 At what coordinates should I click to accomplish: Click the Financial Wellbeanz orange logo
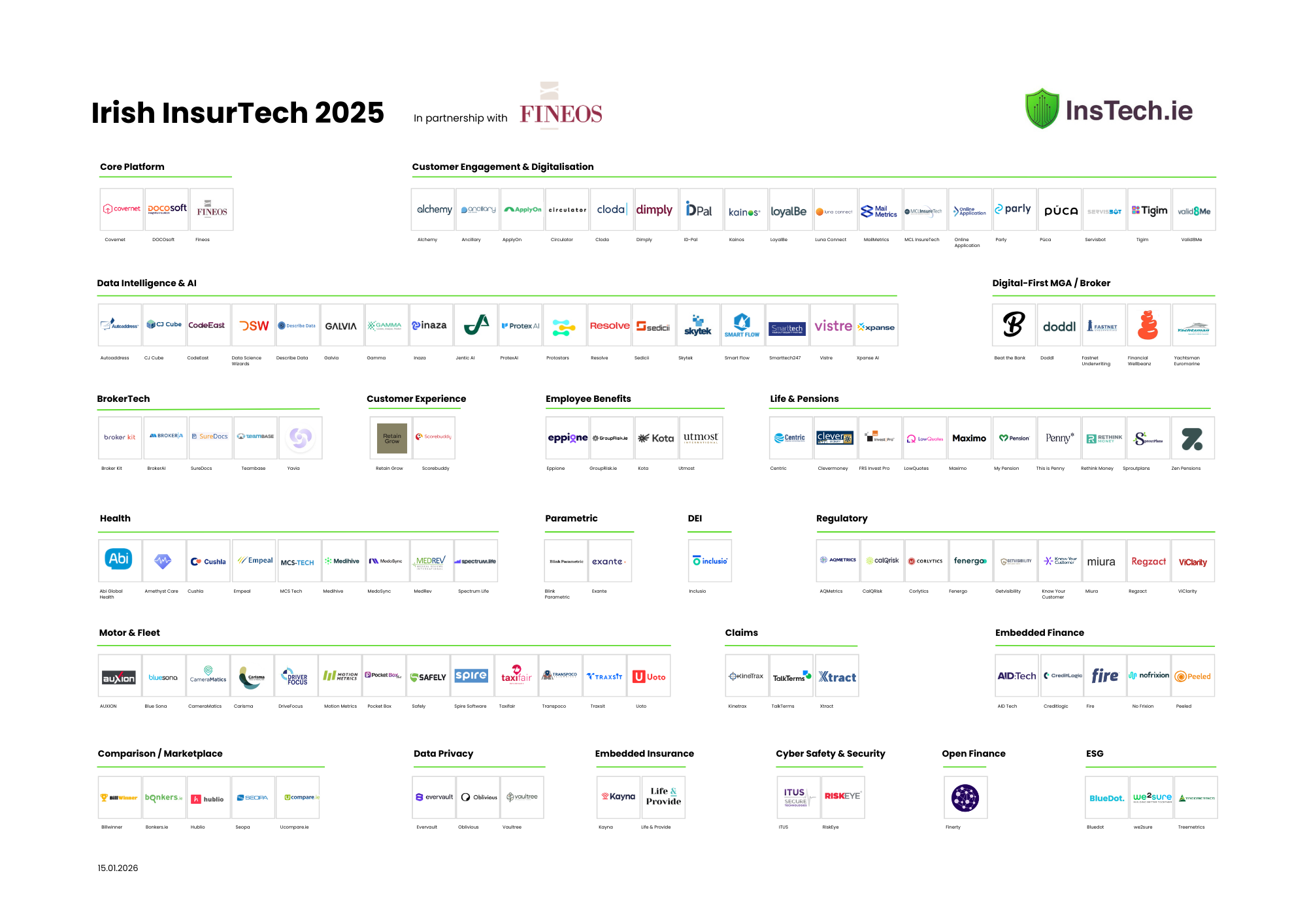[1148, 325]
